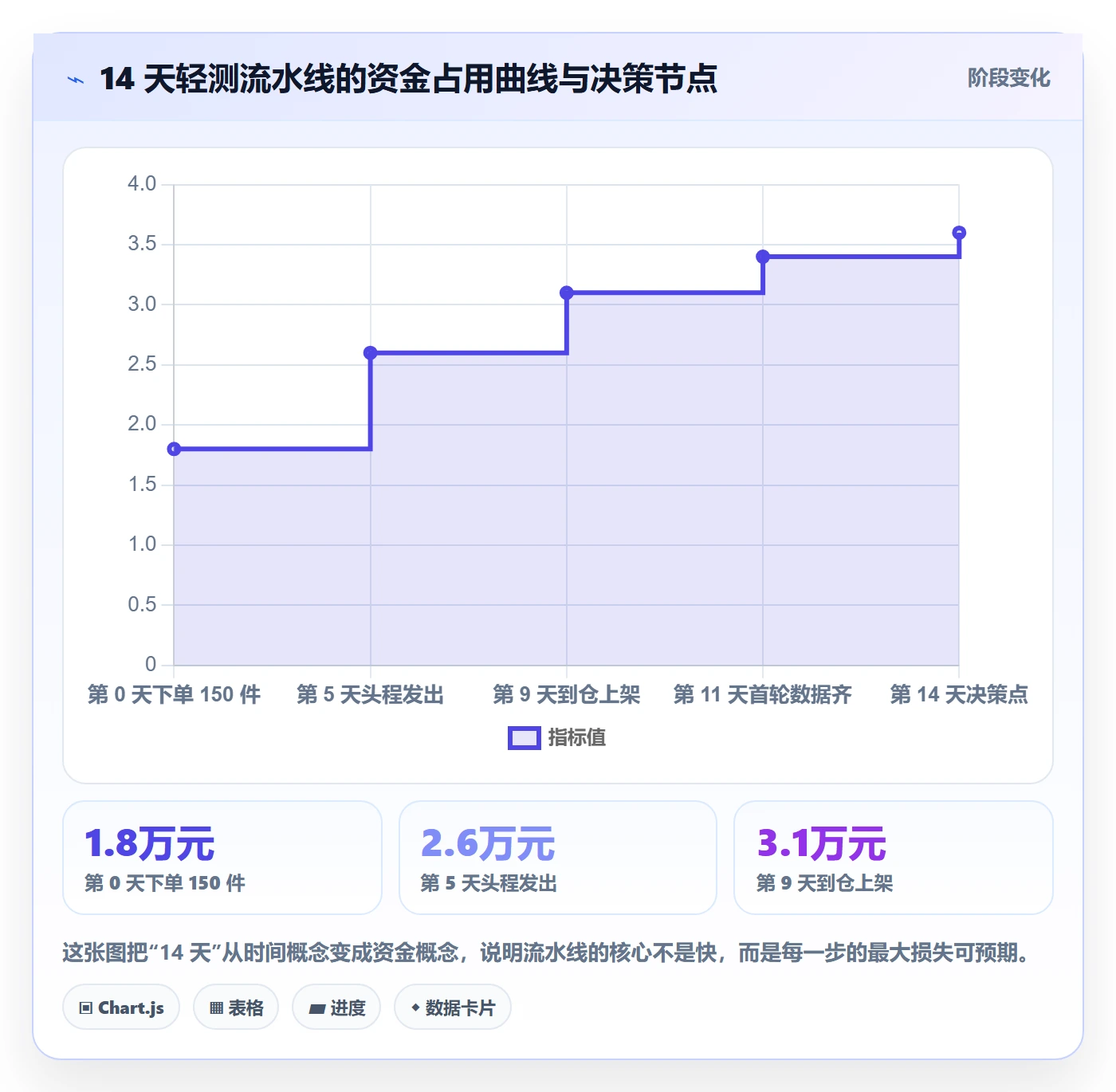
Task: Click the chart title 14 天轻测流水线的资金占用曲线与决策节点
Action: point(409,79)
